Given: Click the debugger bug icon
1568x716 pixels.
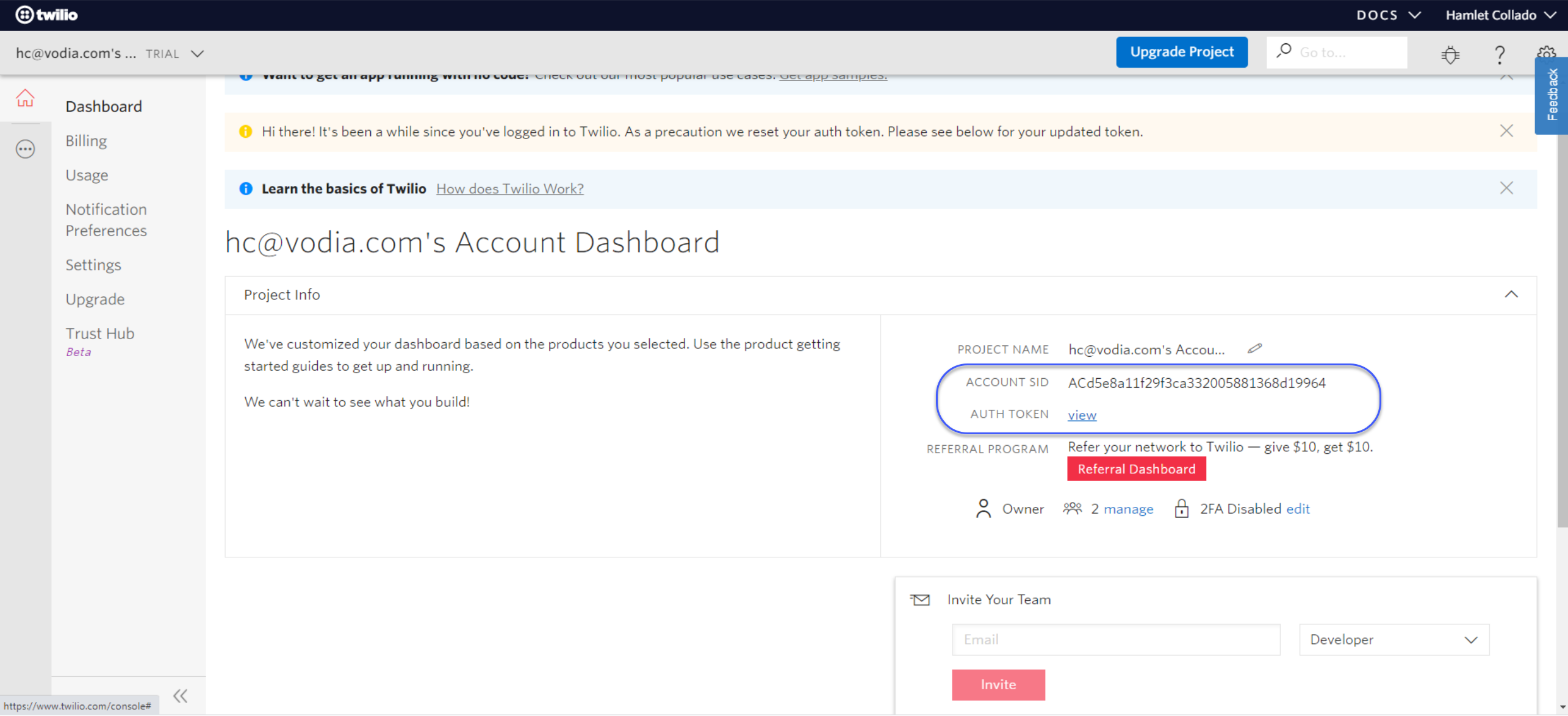Looking at the screenshot, I should 1450,54.
